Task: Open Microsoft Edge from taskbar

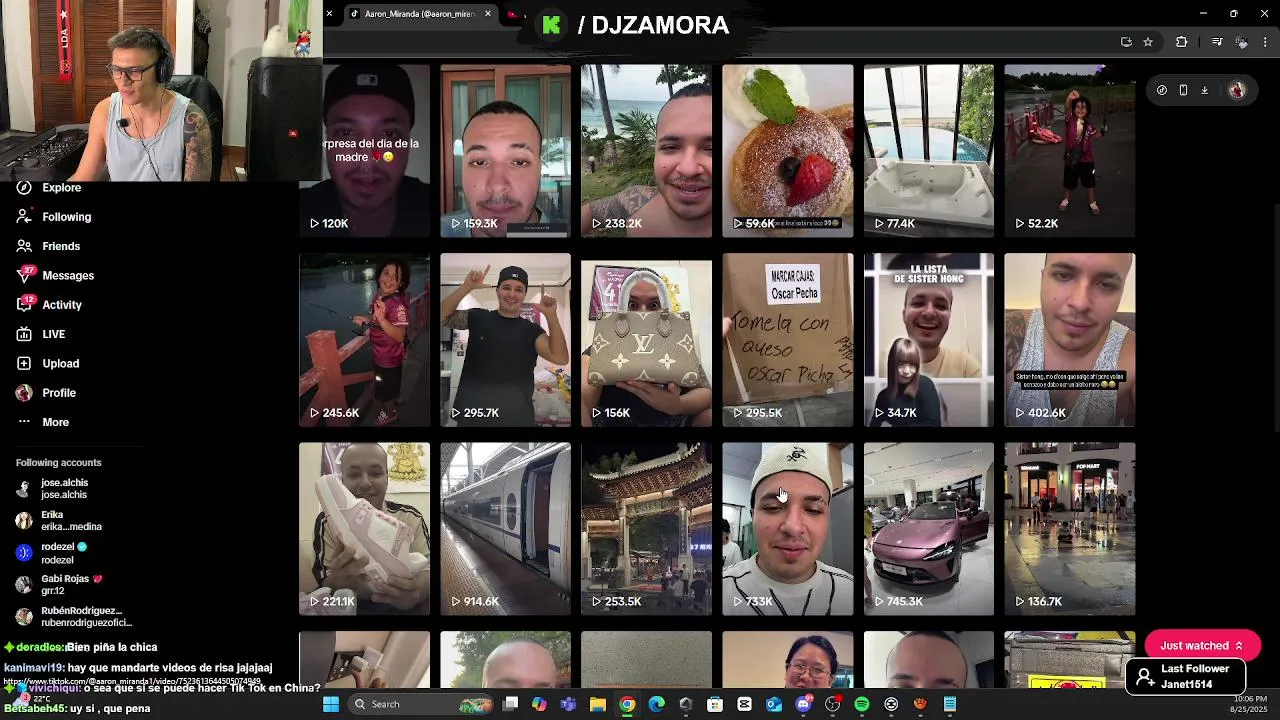Action: coord(656,704)
